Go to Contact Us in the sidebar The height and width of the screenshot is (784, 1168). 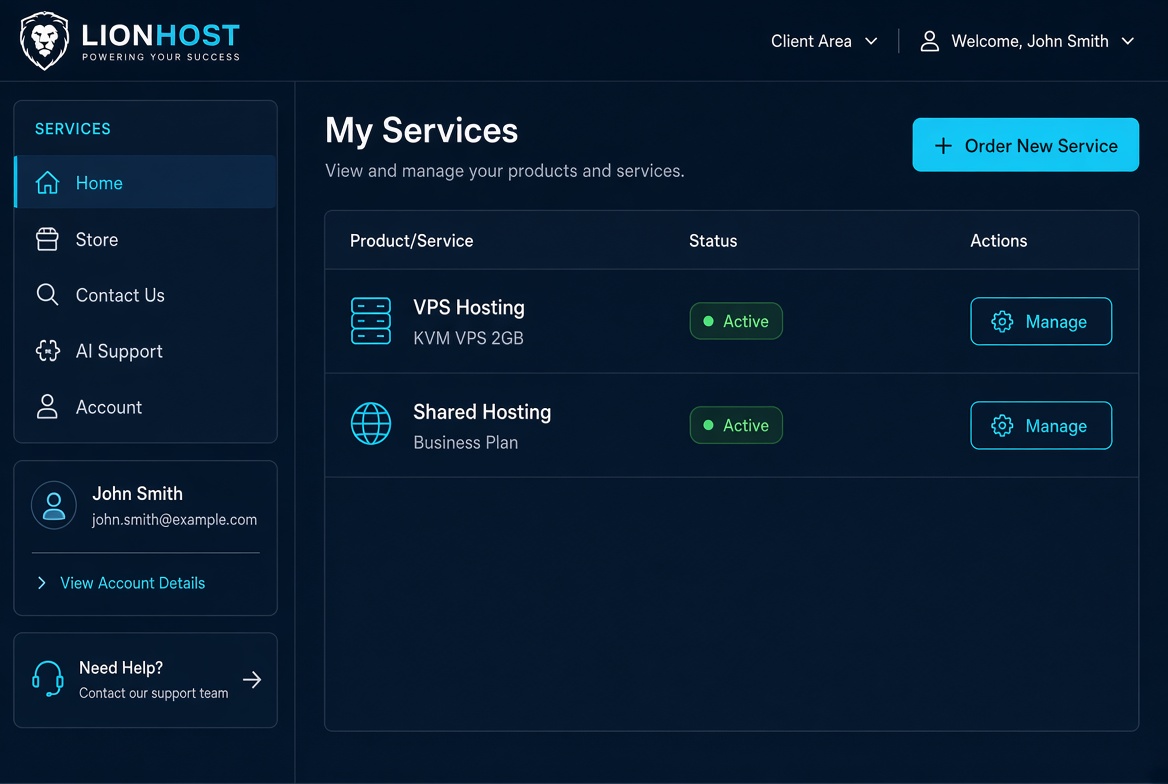145,295
